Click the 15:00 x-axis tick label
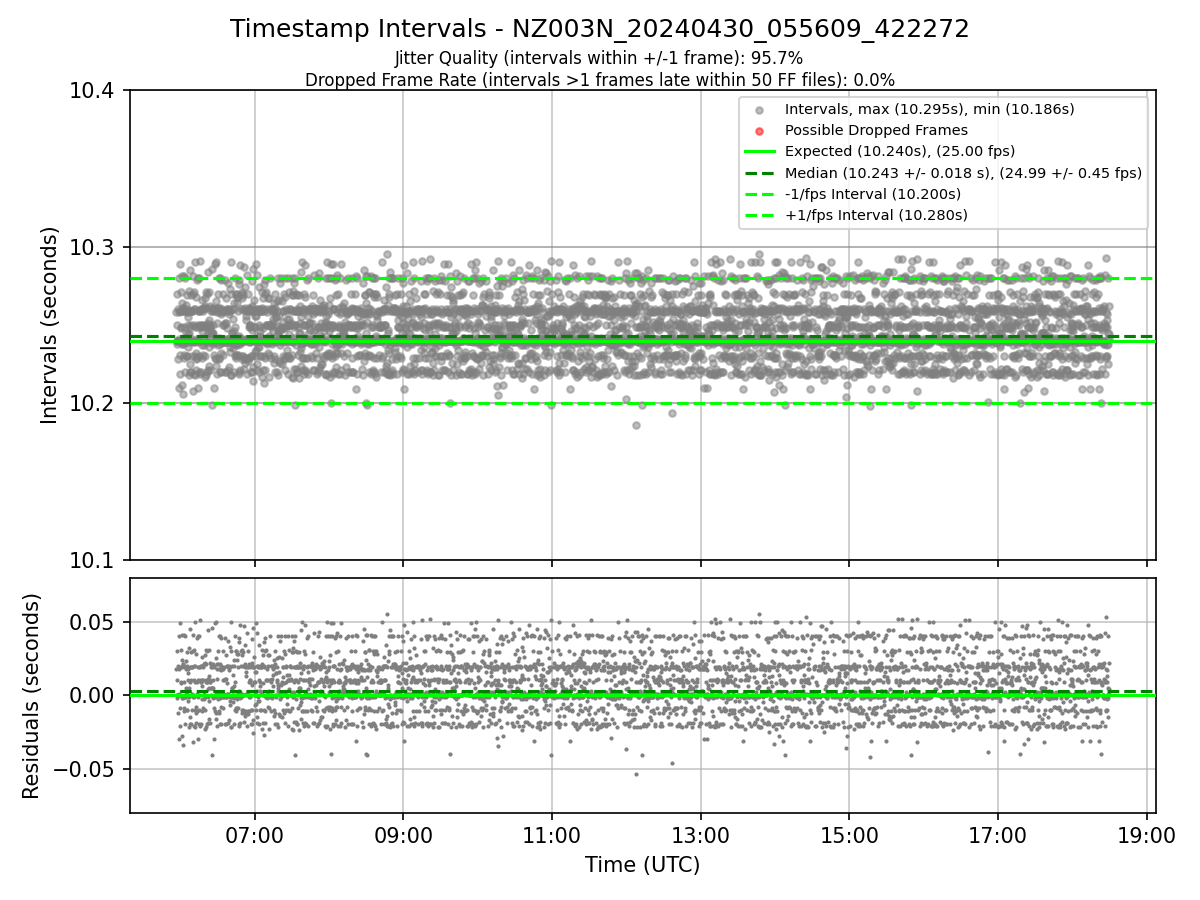 tap(849, 834)
